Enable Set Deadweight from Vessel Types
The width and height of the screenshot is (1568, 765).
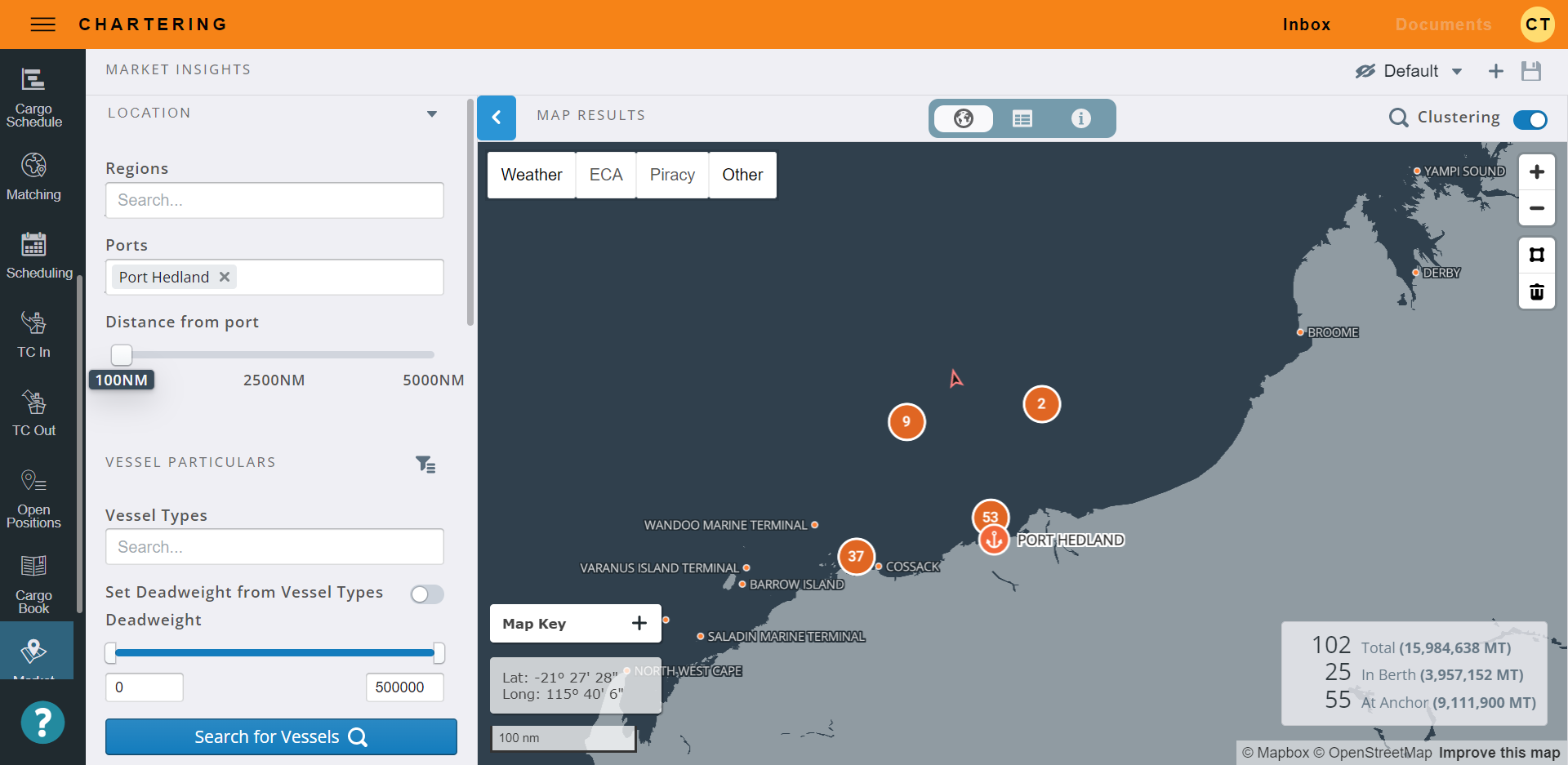point(427,594)
